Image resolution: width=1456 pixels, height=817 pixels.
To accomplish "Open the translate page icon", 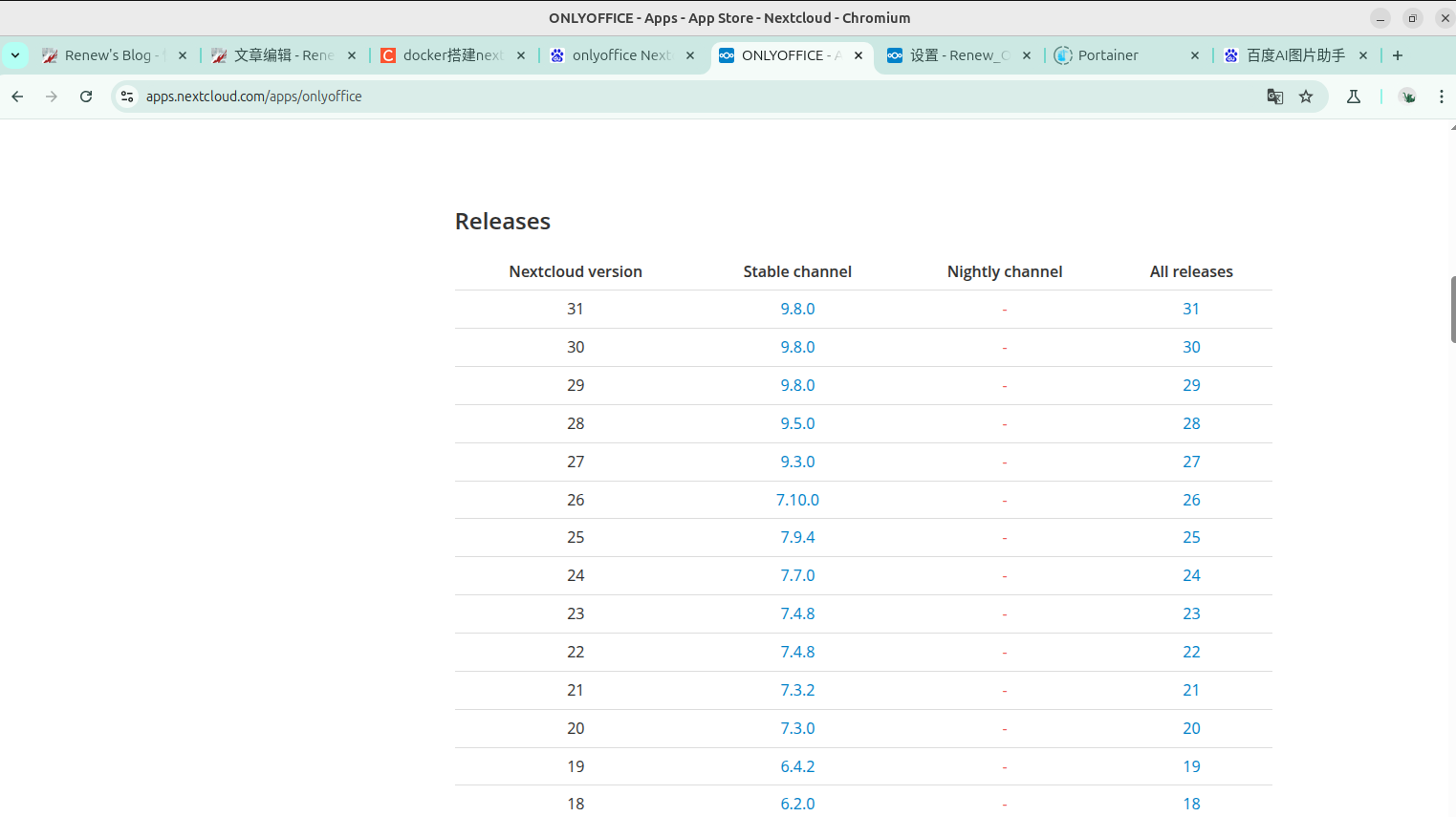I will [1274, 97].
